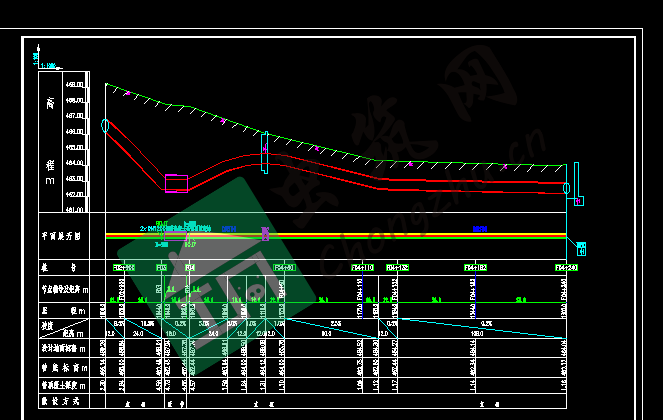Viewport: 663px width, 420px height.
Task: Click station label F14+182
Action: [475, 268]
